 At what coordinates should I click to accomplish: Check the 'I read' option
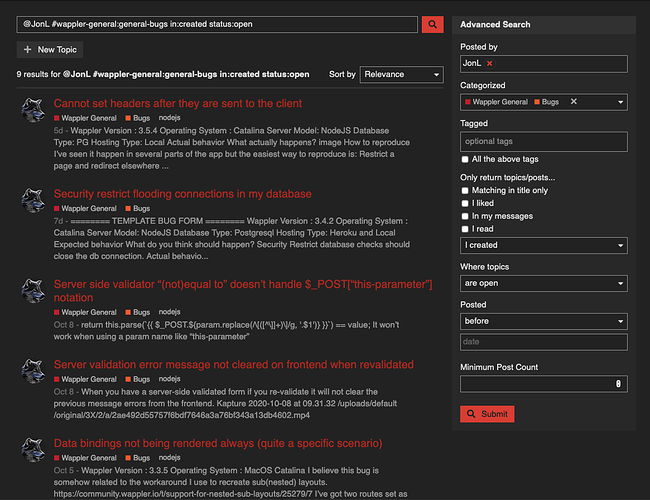[465, 229]
